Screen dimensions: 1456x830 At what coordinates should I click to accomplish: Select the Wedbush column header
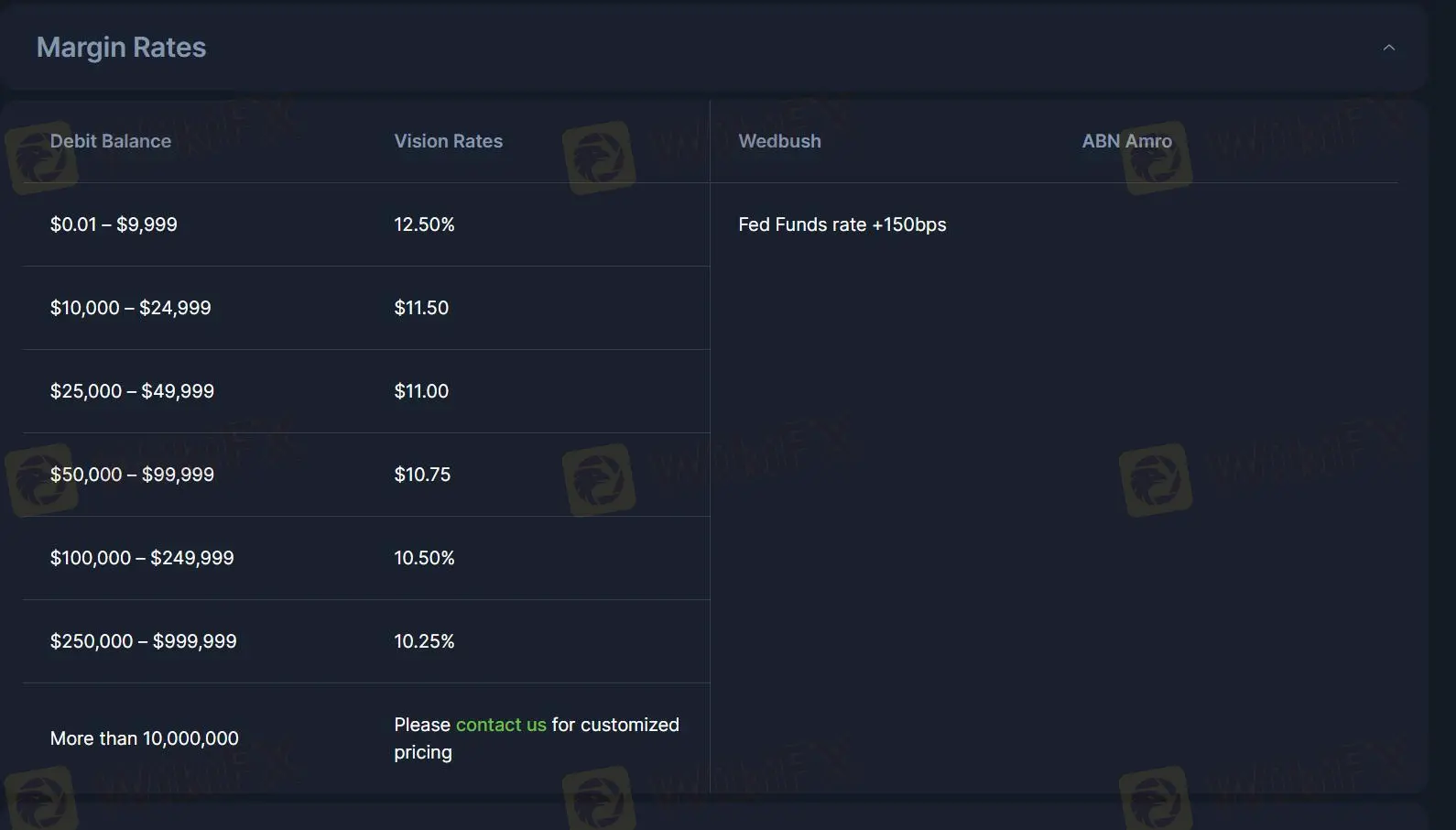click(x=779, y=141)
